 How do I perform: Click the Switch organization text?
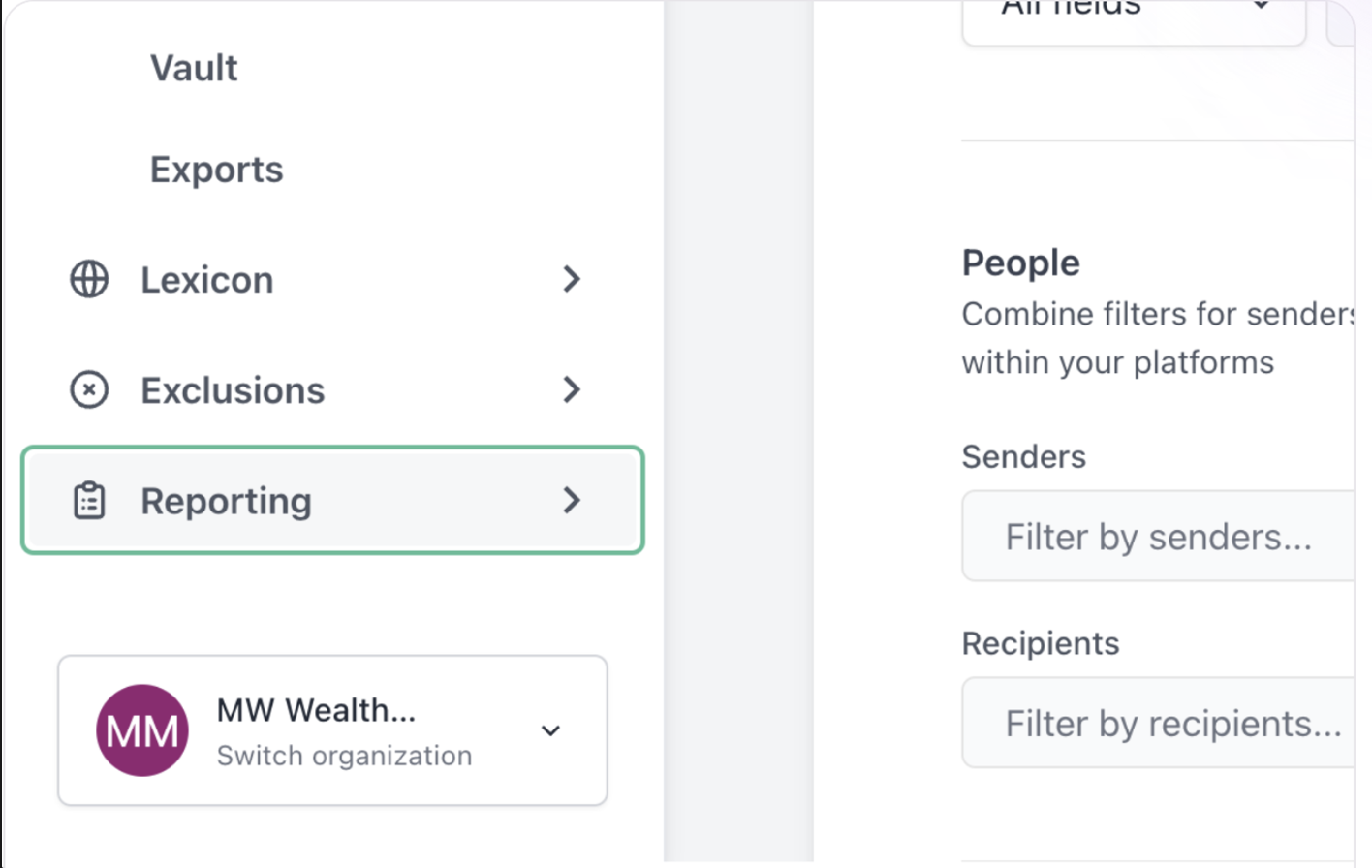[345, 756]
